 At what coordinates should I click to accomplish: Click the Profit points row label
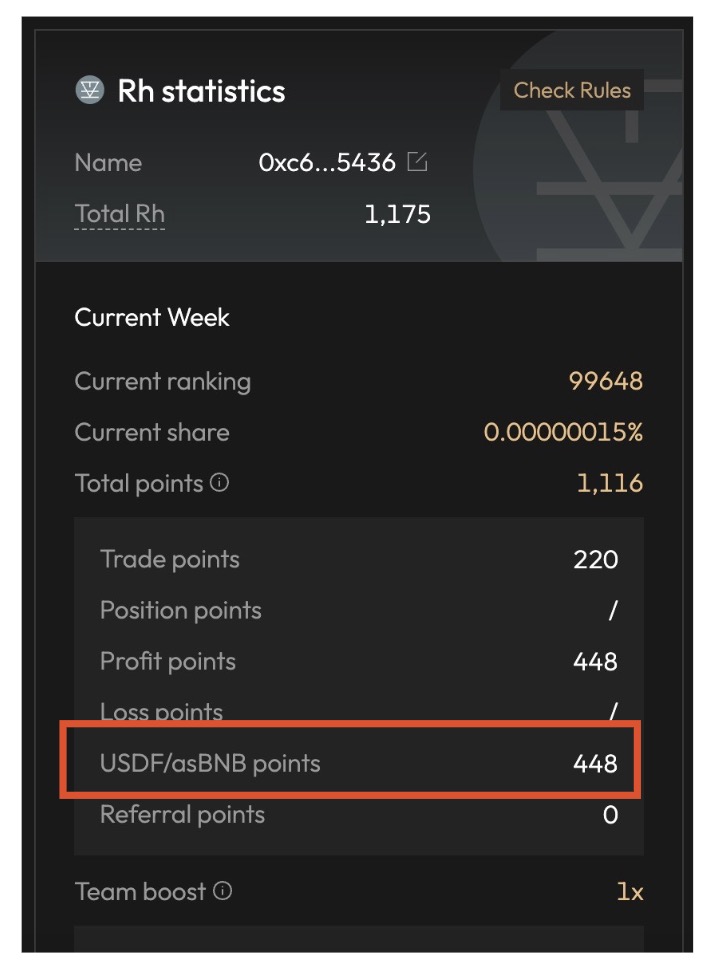pyautogui.click(x=168, y=661)
